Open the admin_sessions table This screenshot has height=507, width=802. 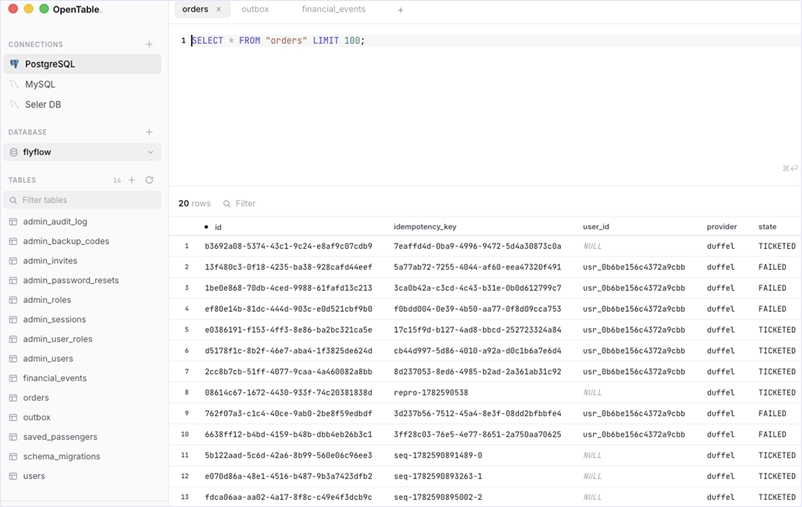click(x=54, y=319)
